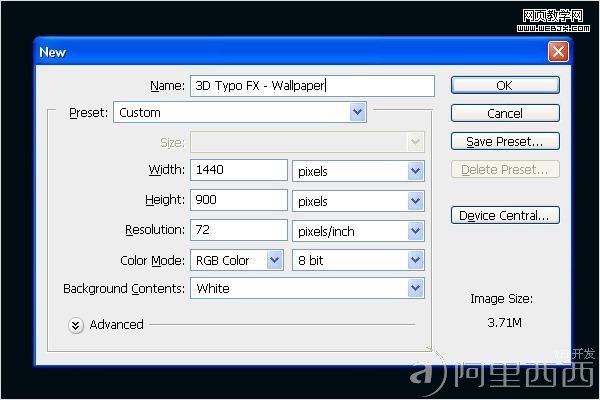
Task: Click the OK button
Action: coord(505,85)
